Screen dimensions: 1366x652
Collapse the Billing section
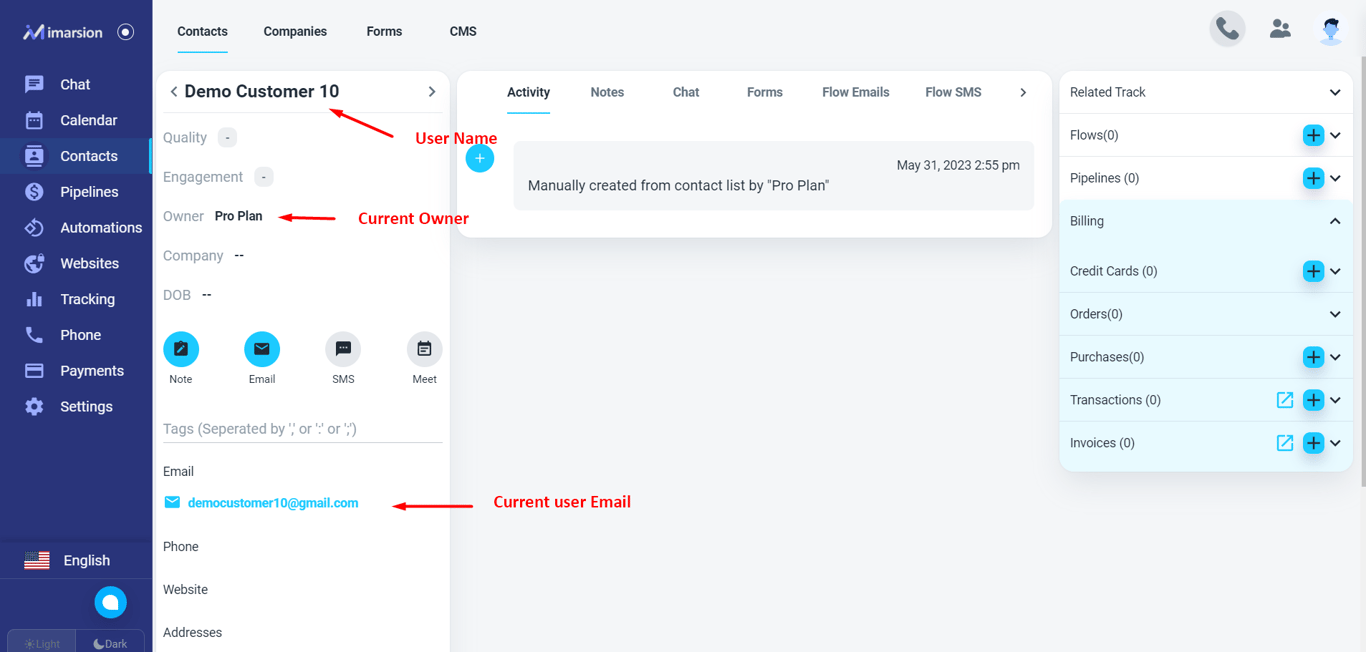click(1335, 221)
